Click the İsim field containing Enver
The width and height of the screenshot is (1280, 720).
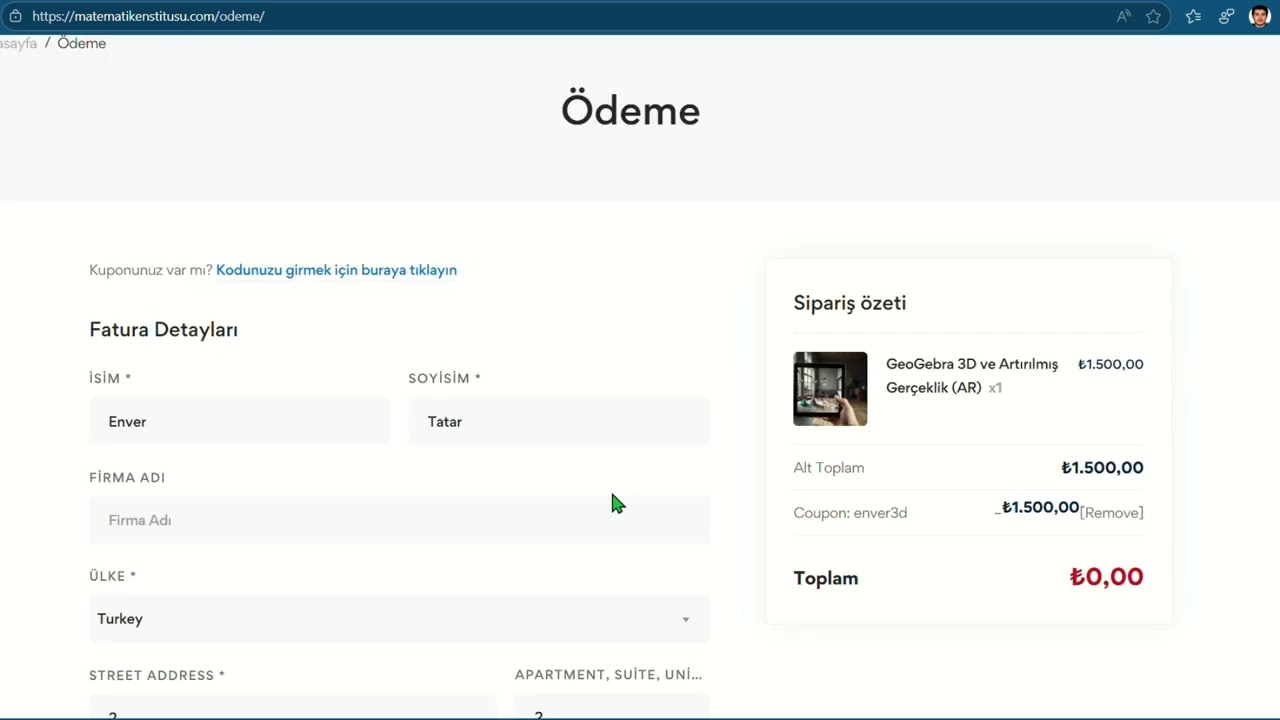coord(239,421)
